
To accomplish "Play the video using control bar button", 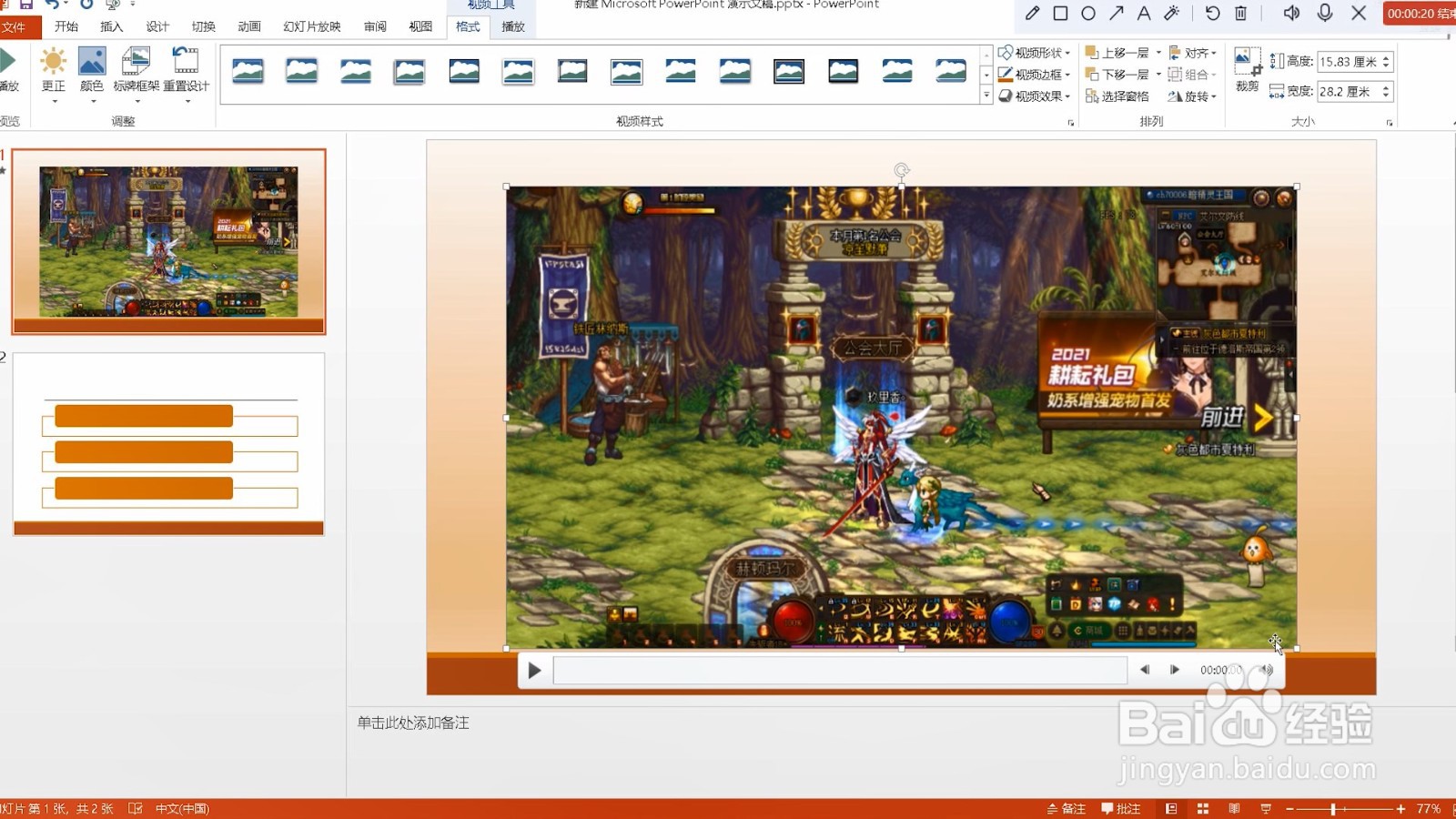I will tap(535, 671).
